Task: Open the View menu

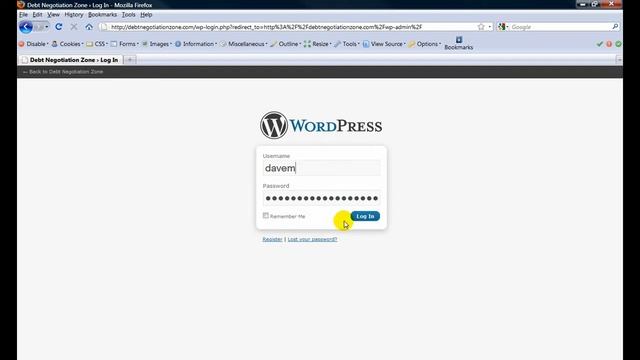Action: [53, 15]
